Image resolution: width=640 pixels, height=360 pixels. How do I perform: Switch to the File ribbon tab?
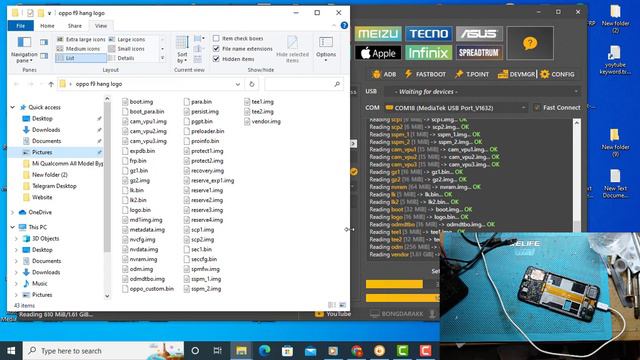(20, 26)
